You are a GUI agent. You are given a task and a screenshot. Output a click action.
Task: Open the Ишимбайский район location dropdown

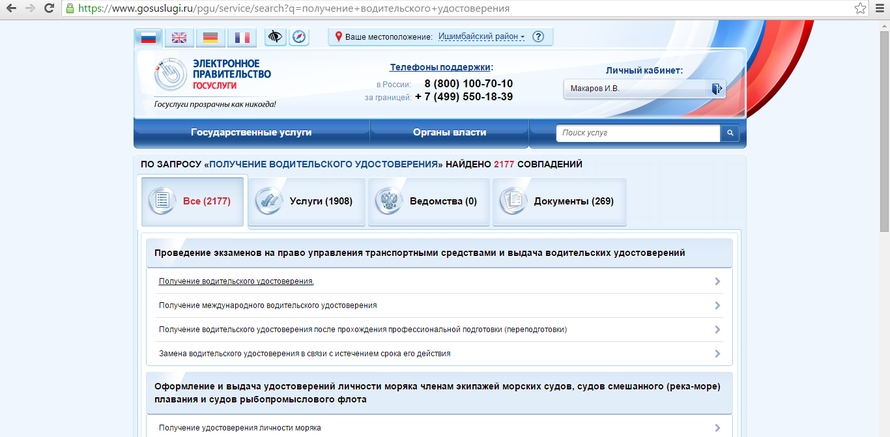482,37
